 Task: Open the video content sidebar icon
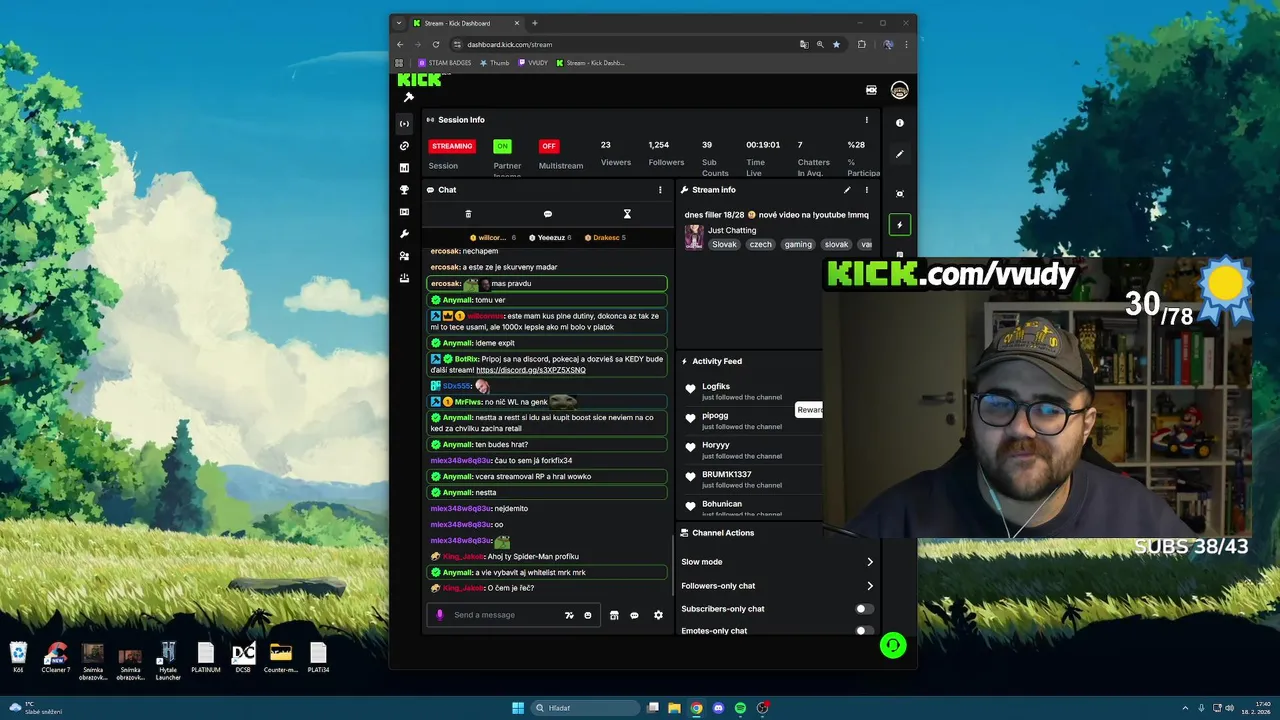click(x=404, y=212)
